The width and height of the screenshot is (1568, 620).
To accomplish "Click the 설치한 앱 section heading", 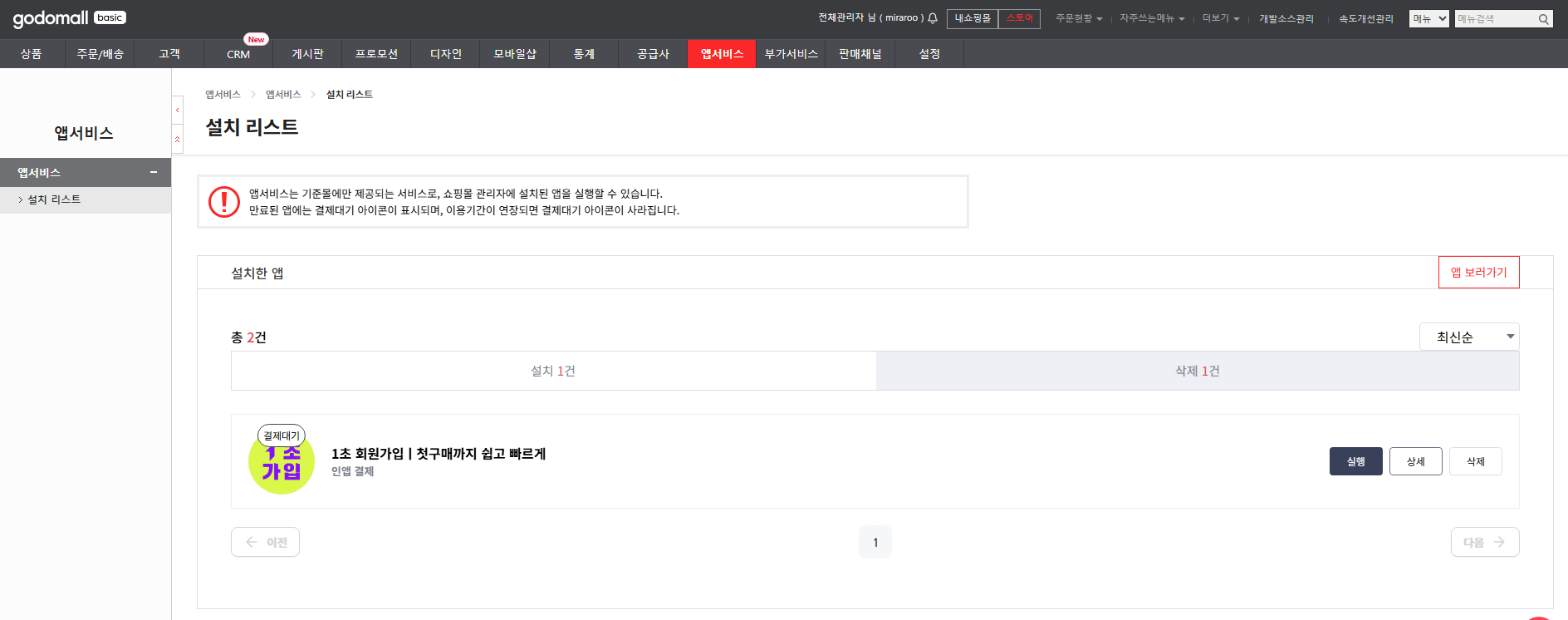I will click(257, 273).
